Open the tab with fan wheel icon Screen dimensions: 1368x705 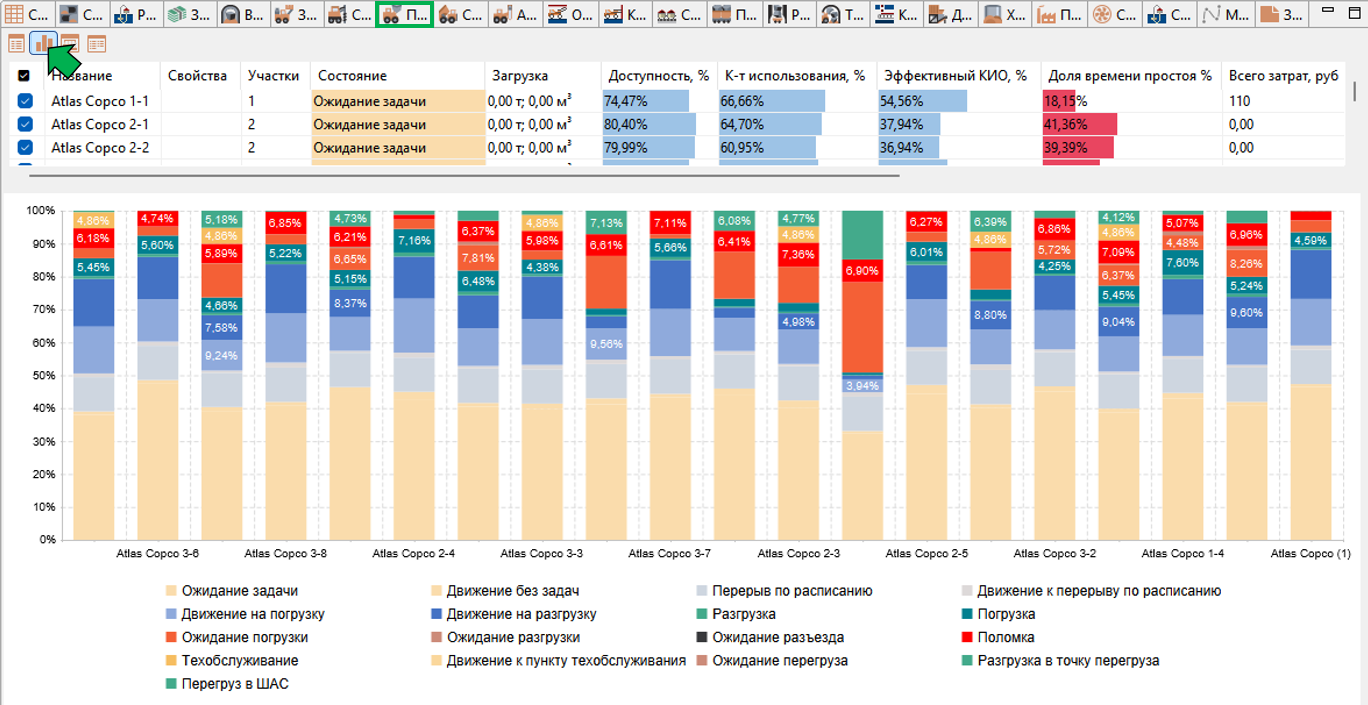[x=1114, y=14]
